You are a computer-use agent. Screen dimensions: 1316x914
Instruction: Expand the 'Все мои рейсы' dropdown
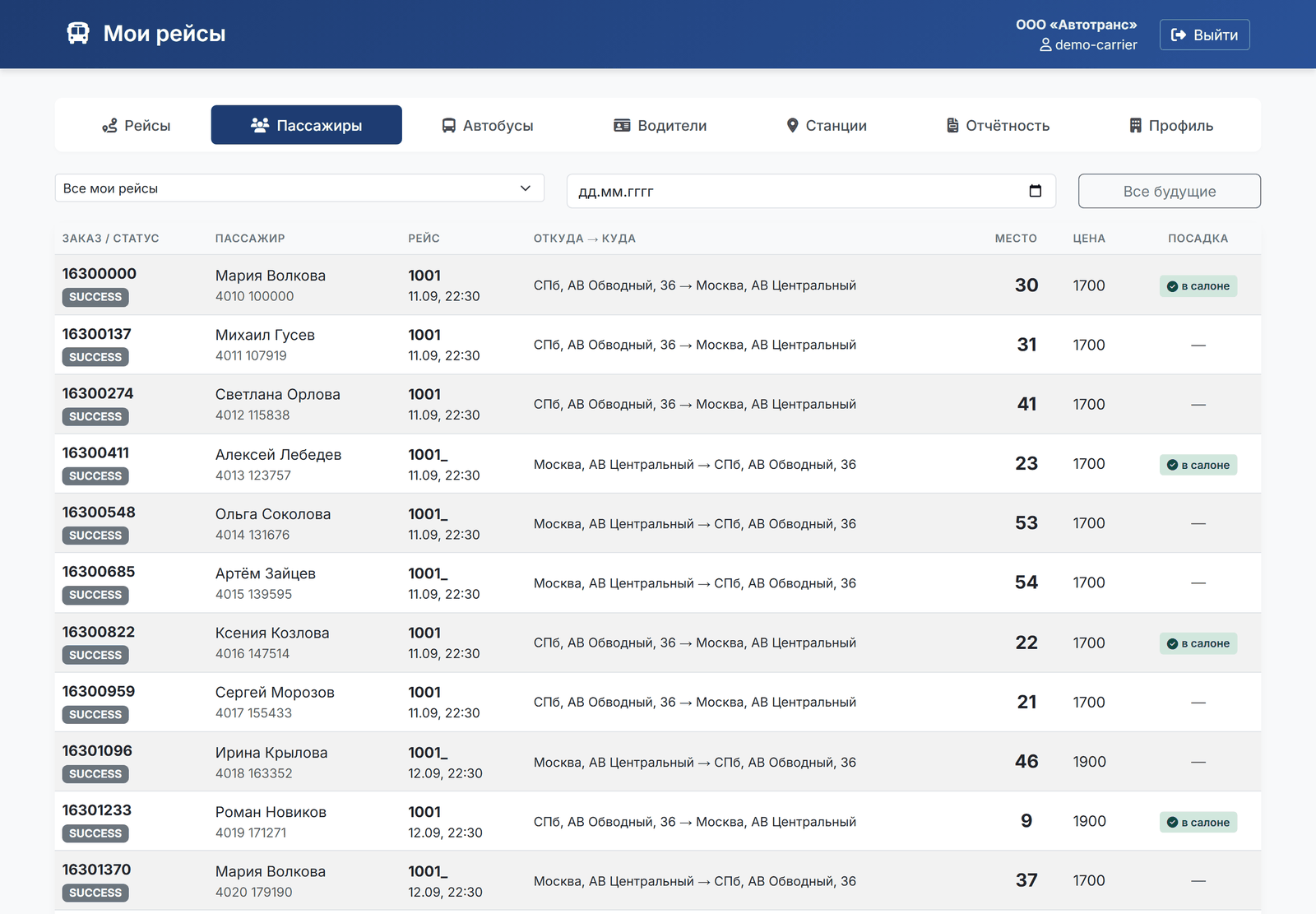point(299,188)
